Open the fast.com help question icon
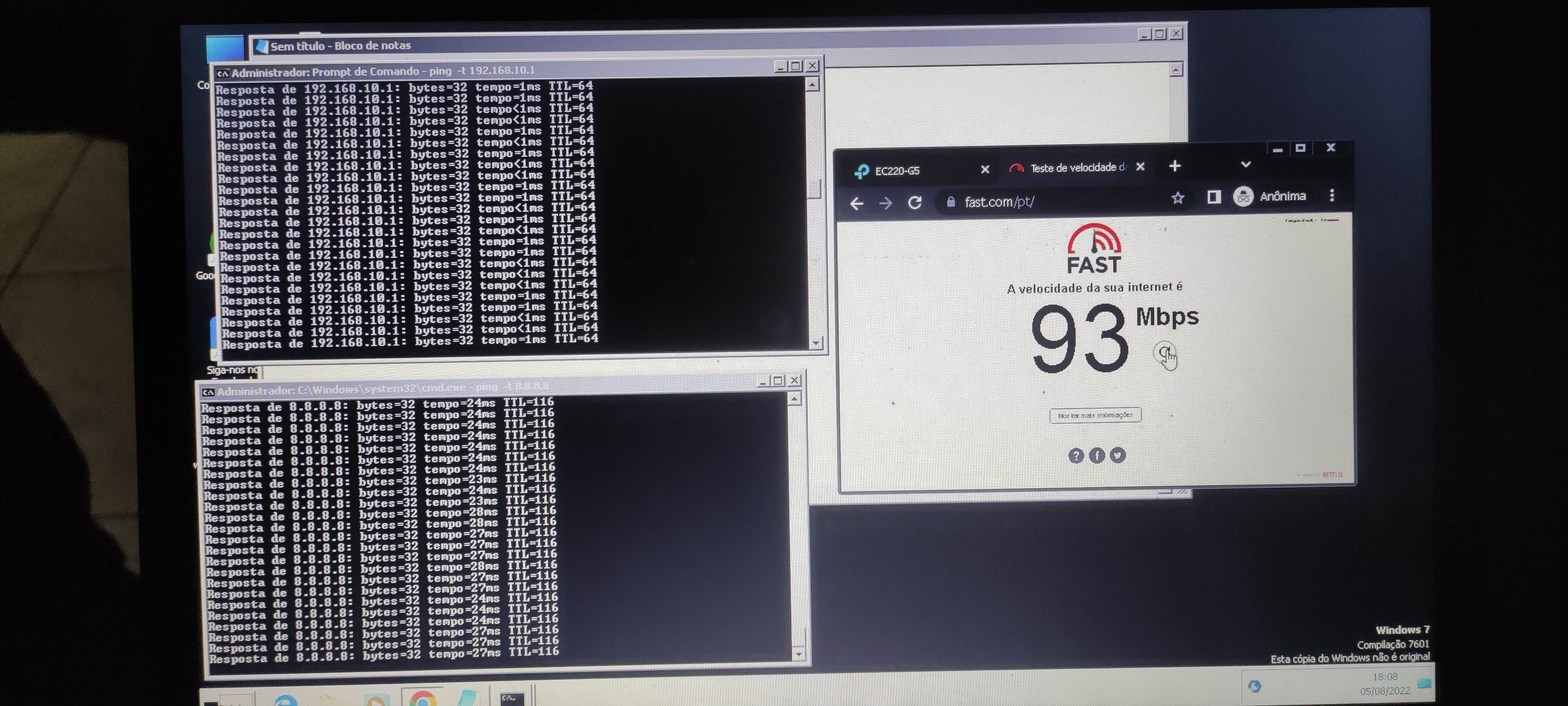This screenshot has height=706, width=1568. [x=1076, y=456]
